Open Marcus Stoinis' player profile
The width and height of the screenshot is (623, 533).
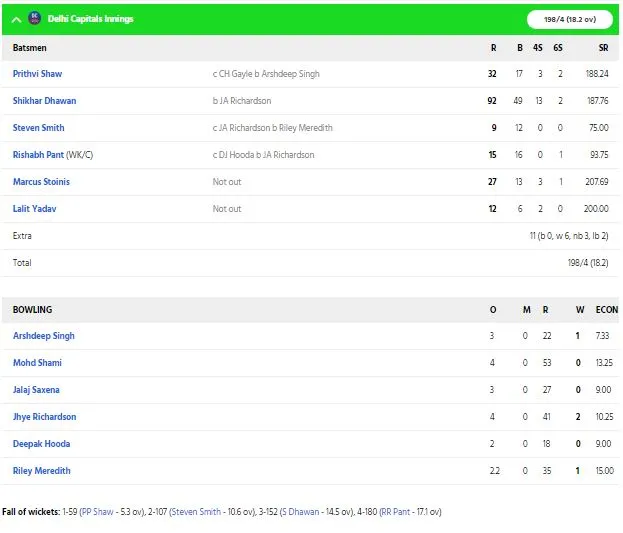(41, 182)
